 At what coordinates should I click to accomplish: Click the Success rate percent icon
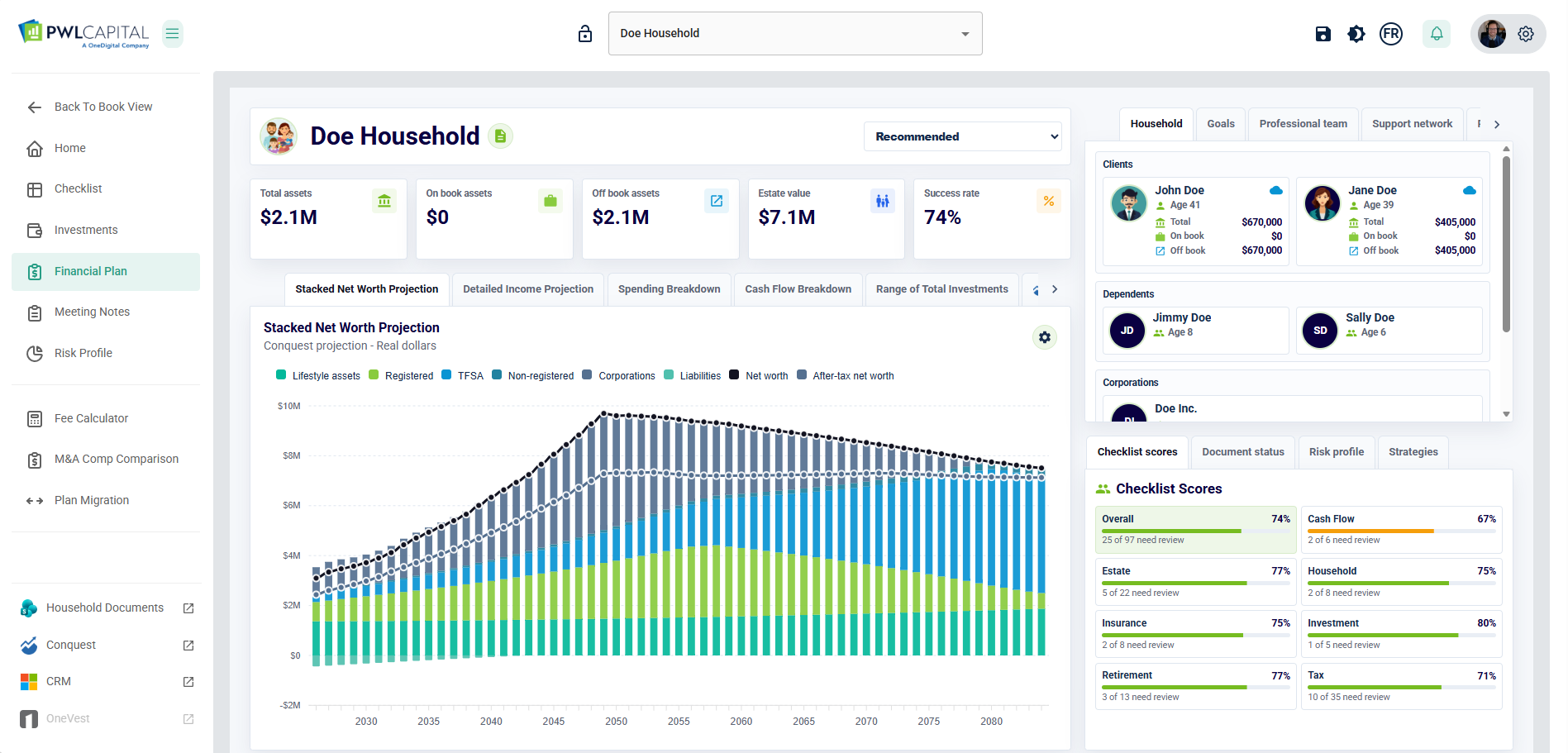pyautogui.click(x=1049, y=201)
